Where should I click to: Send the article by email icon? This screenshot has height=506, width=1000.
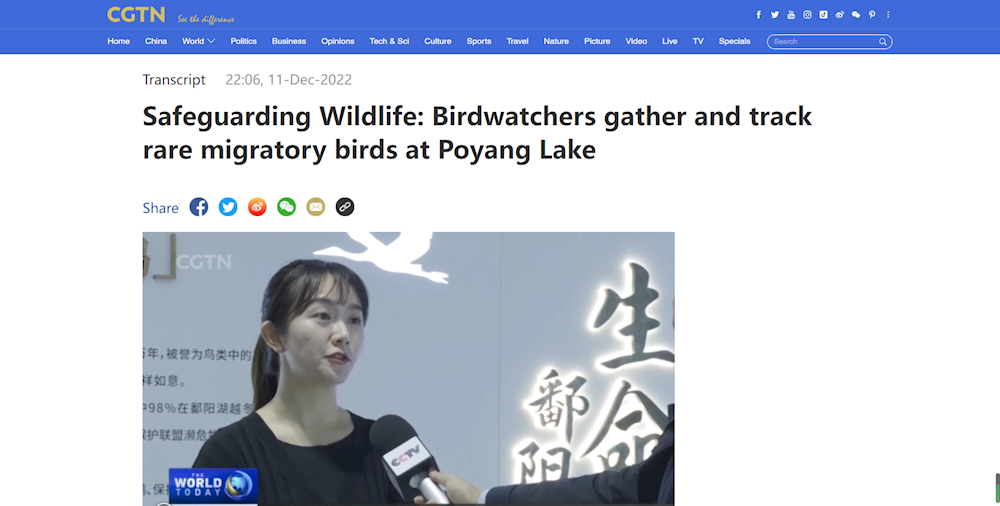click(x=316, y=207)
